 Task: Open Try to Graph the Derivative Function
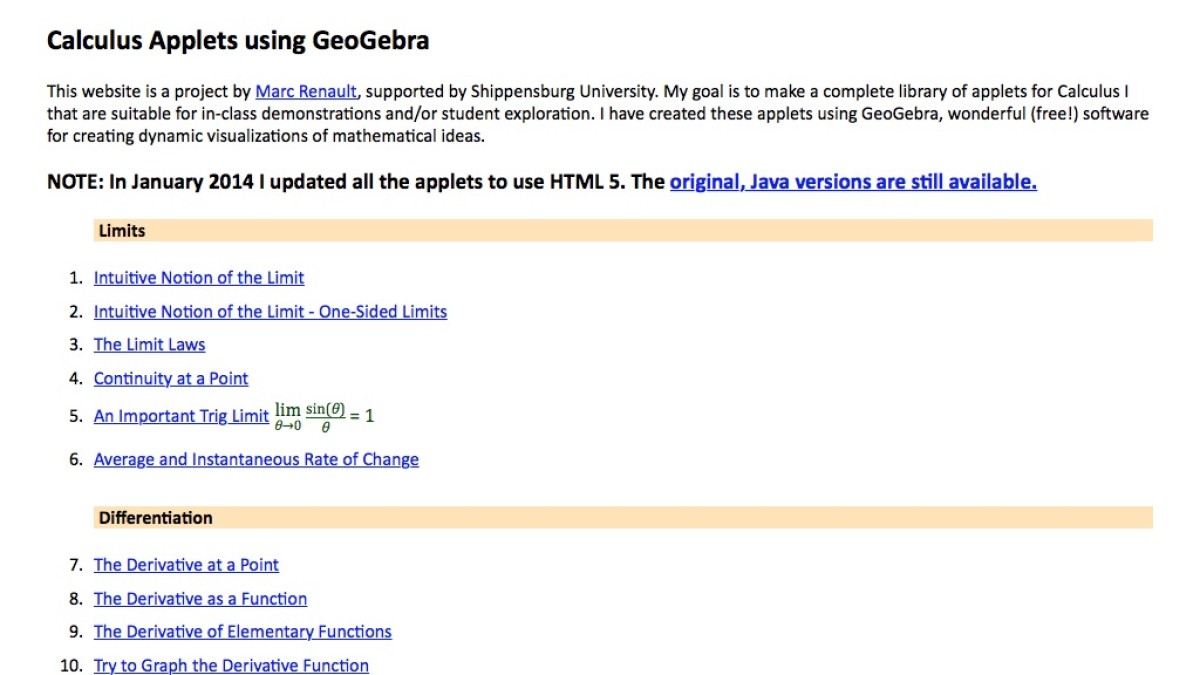pos(230,664)
